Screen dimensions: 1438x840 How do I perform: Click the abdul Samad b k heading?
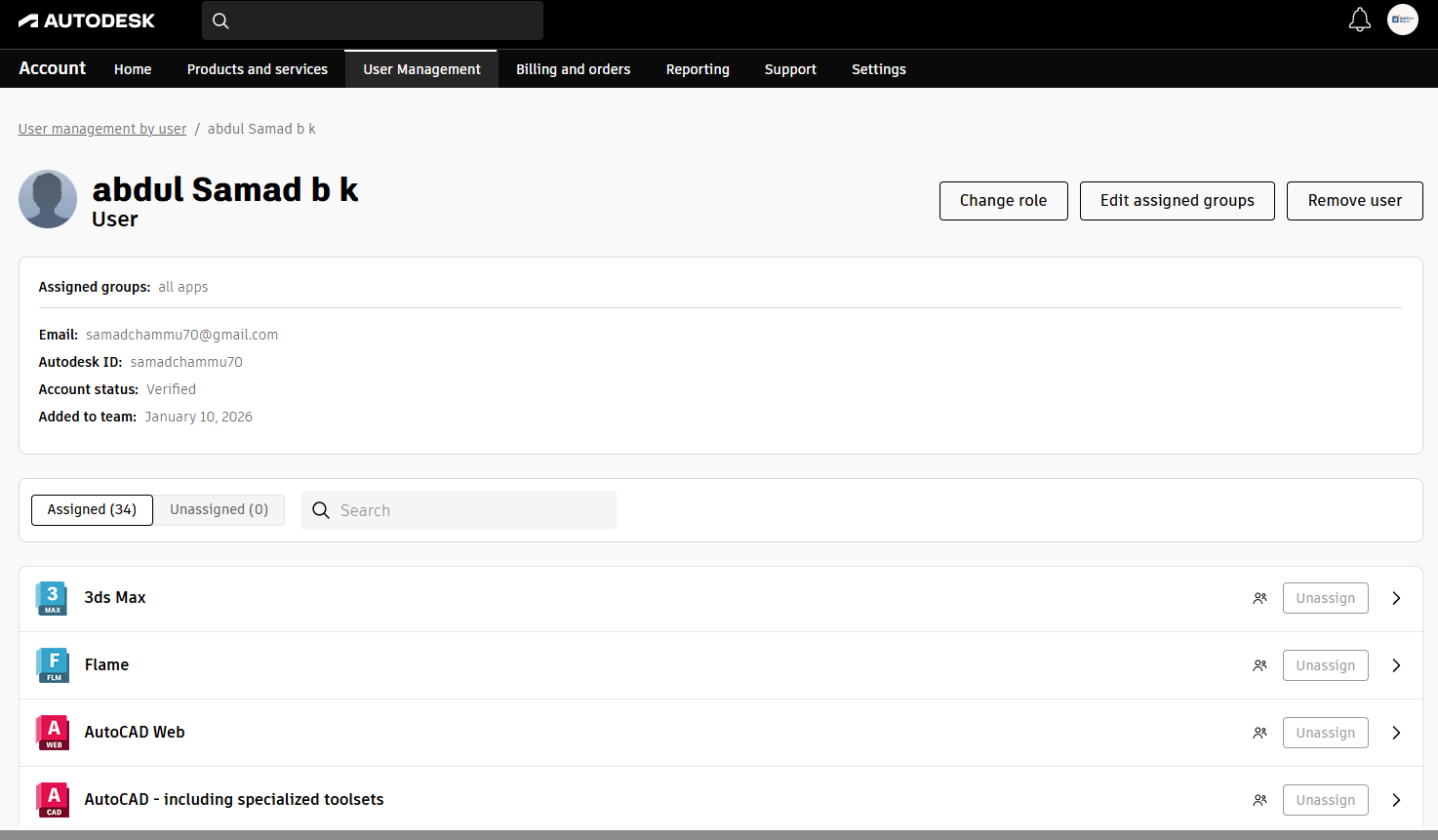225,189
